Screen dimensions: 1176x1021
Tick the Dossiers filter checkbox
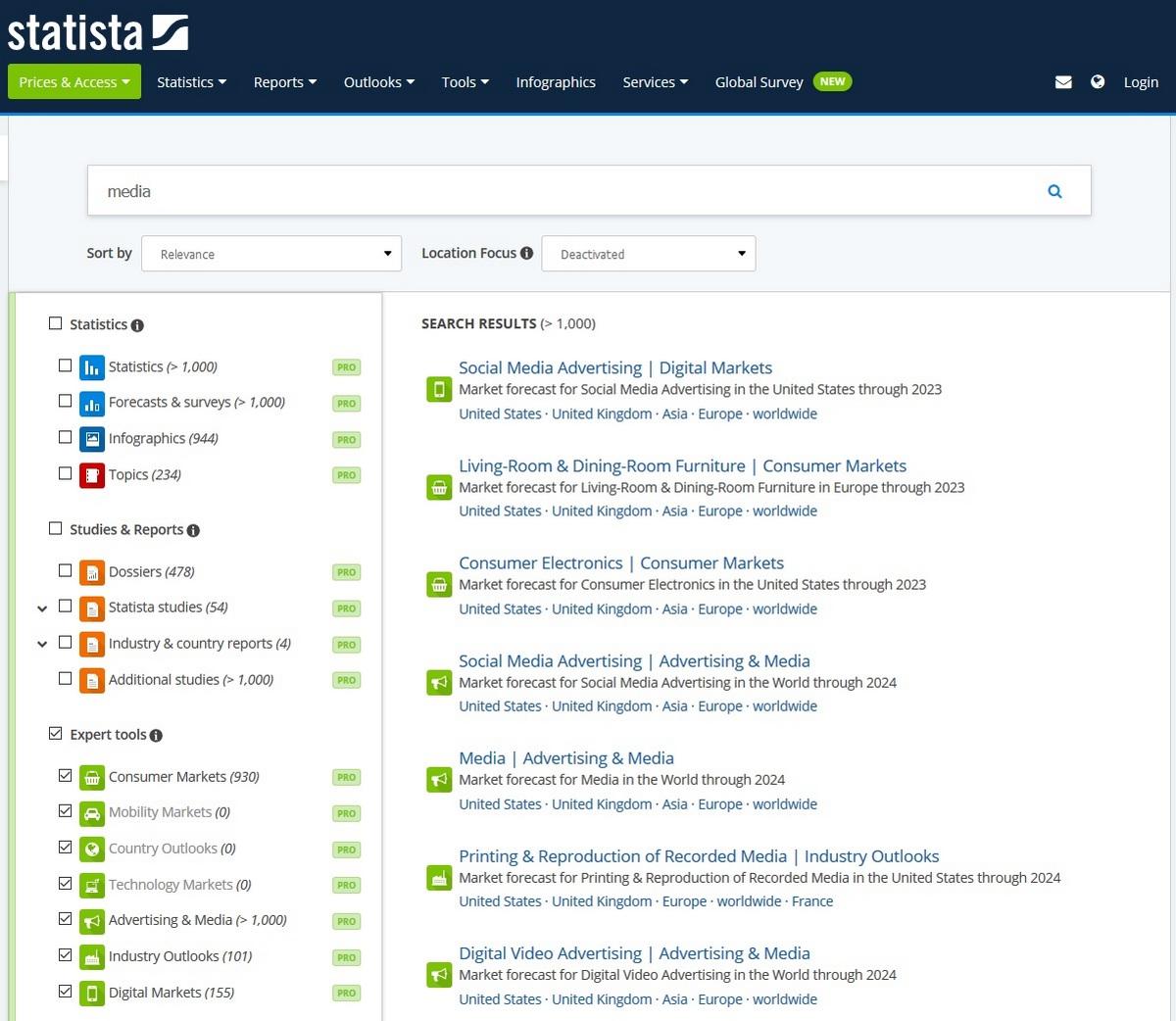pyautogui.click(x=65, y=570)
